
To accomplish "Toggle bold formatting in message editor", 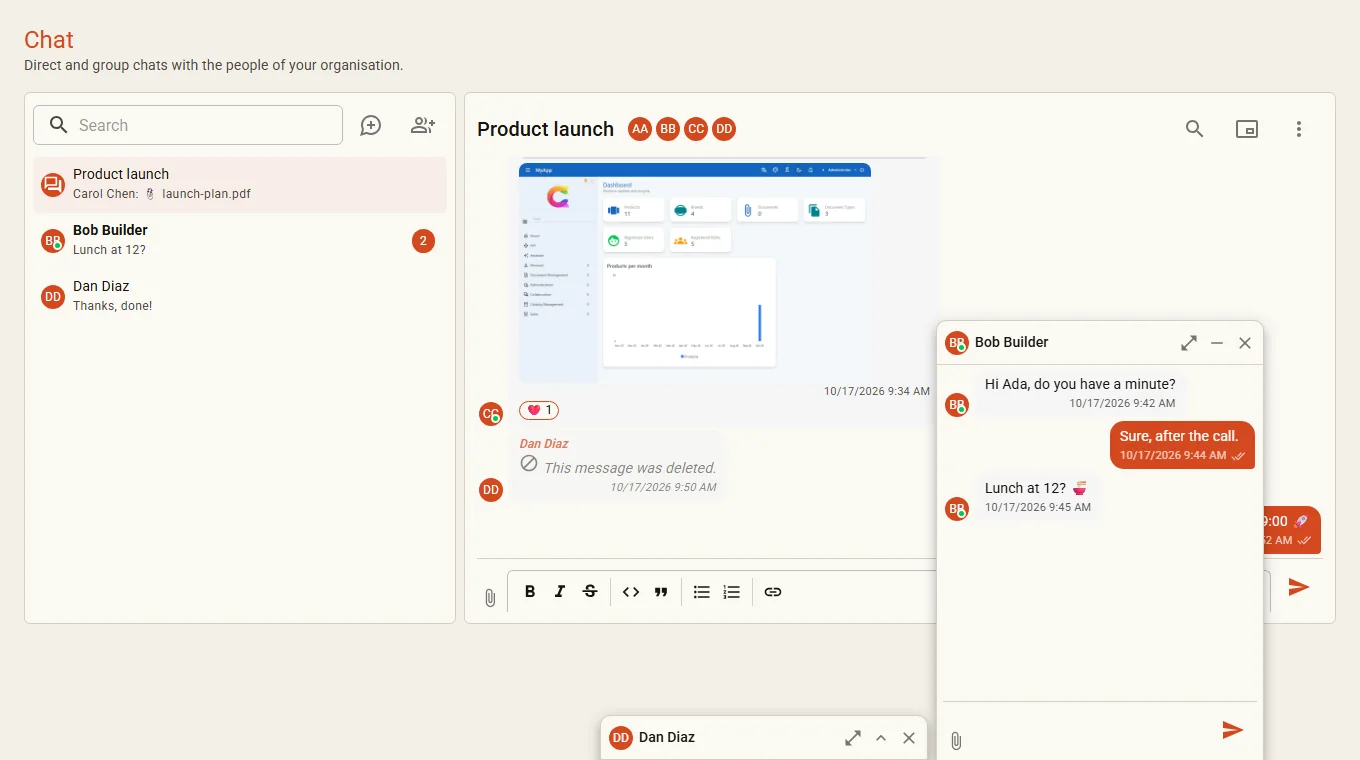I will click(530, 592).
